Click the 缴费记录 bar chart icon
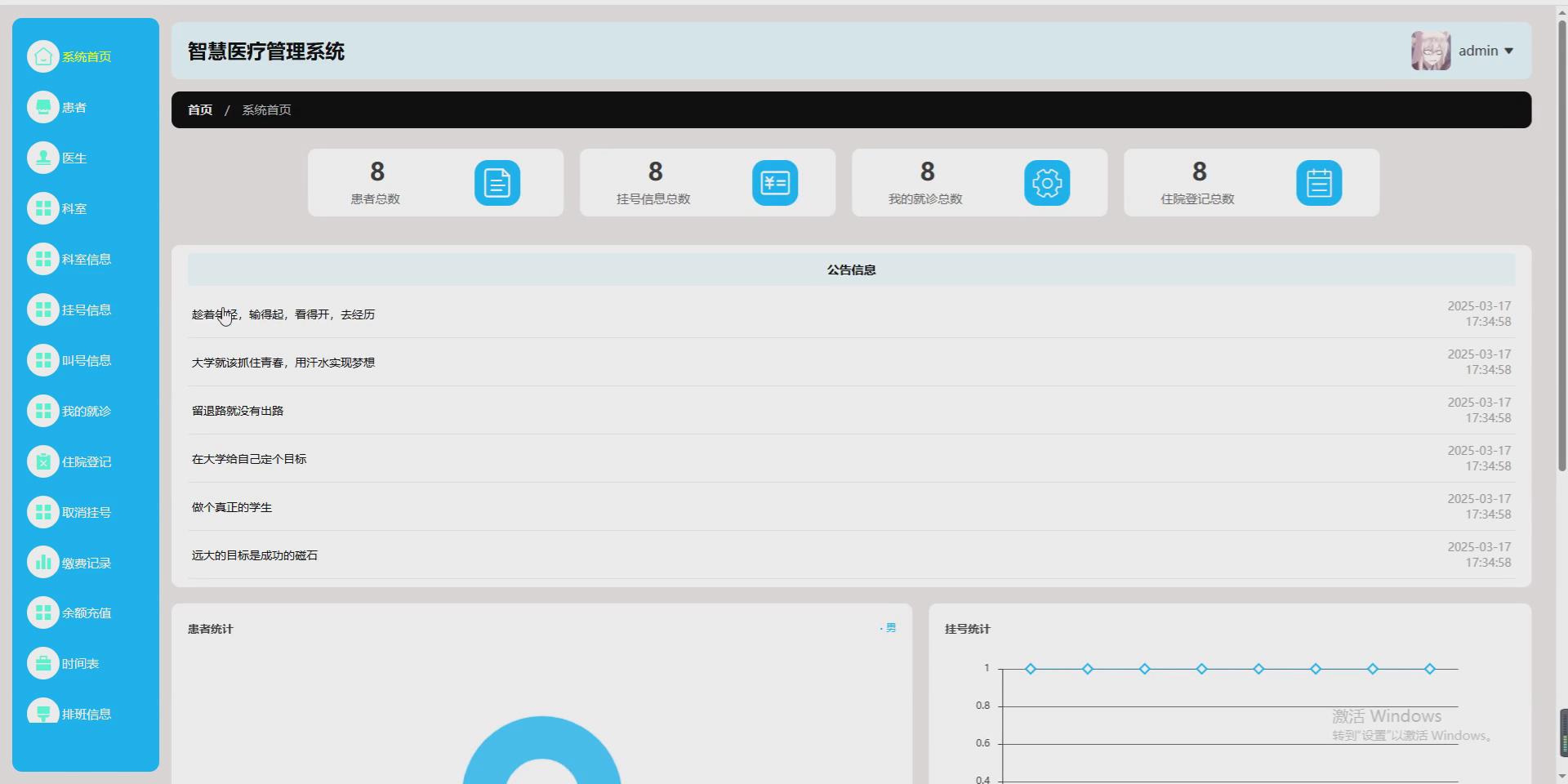 pos(43,562)
